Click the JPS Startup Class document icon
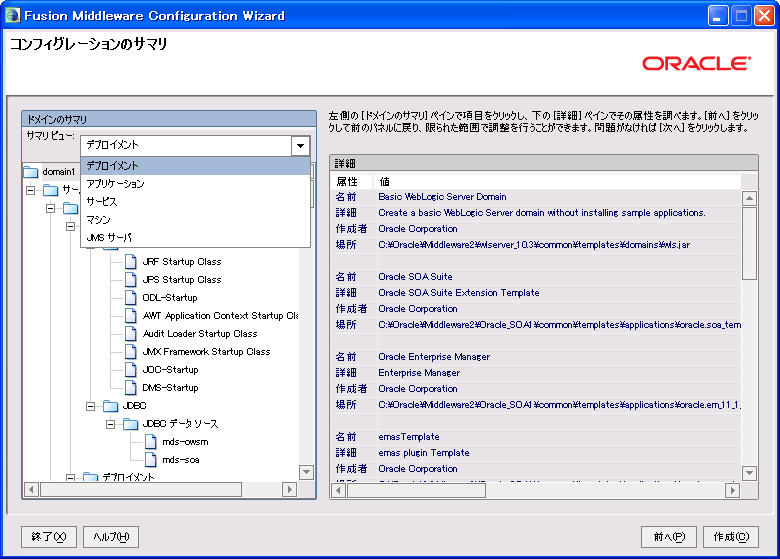The width and height of the screenshot is (780, 559). click(x=131, y=280)
